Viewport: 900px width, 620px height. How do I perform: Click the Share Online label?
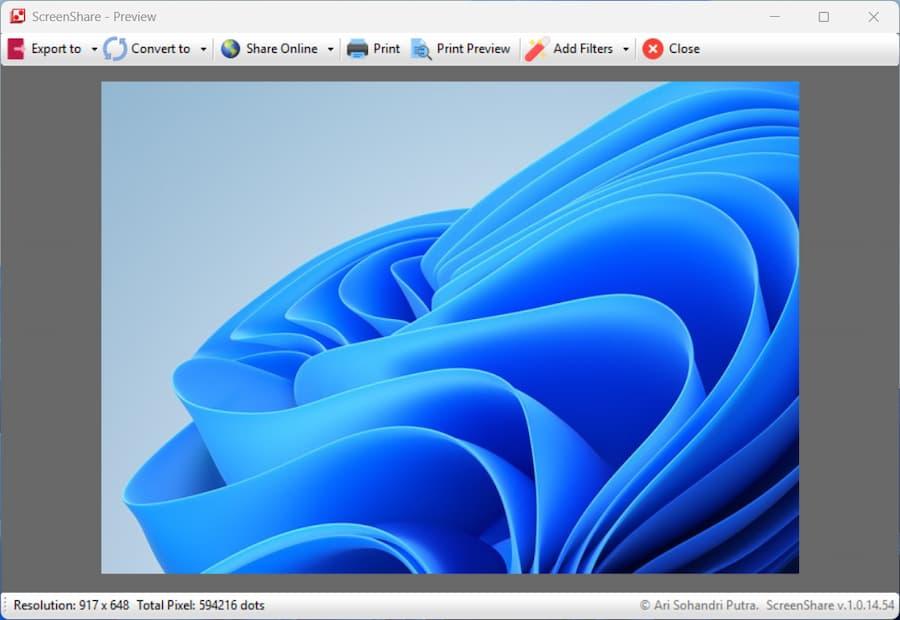click(282, 49)
